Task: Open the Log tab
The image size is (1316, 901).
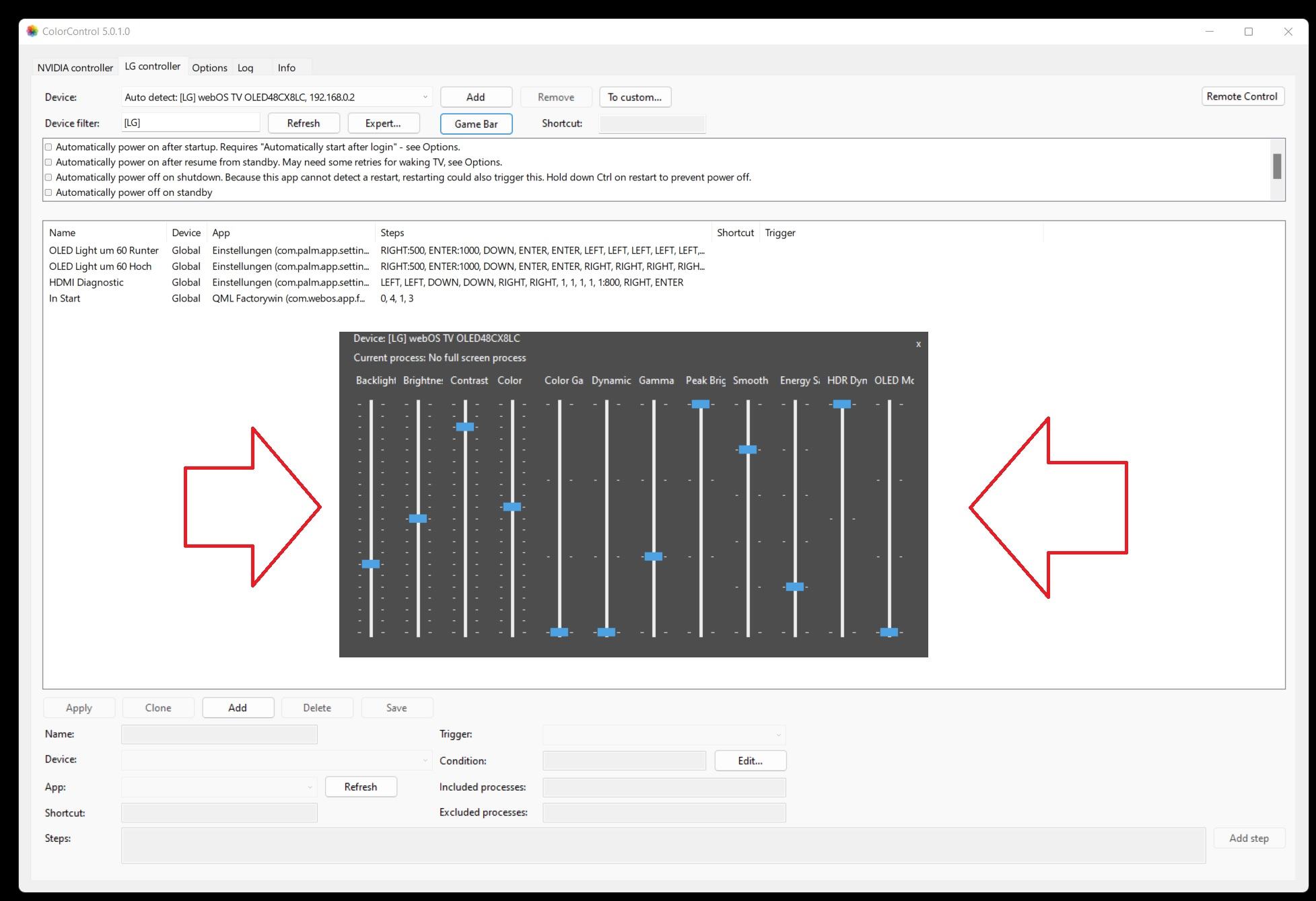Action: (x=246, y=67)
